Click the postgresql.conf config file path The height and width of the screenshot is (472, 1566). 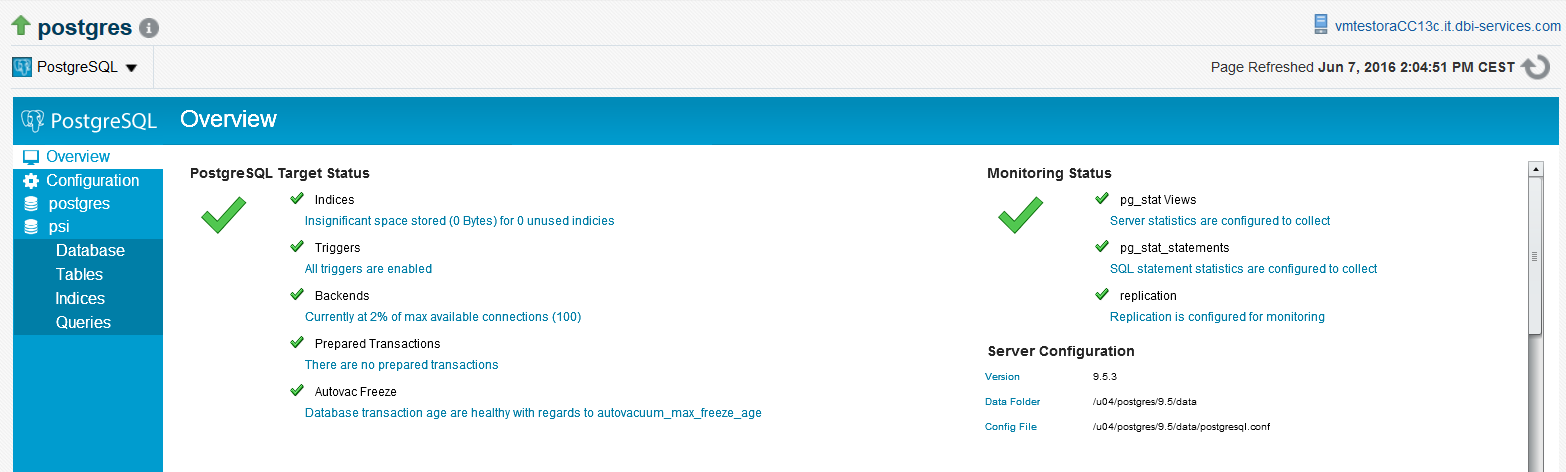pos(1182,427)
